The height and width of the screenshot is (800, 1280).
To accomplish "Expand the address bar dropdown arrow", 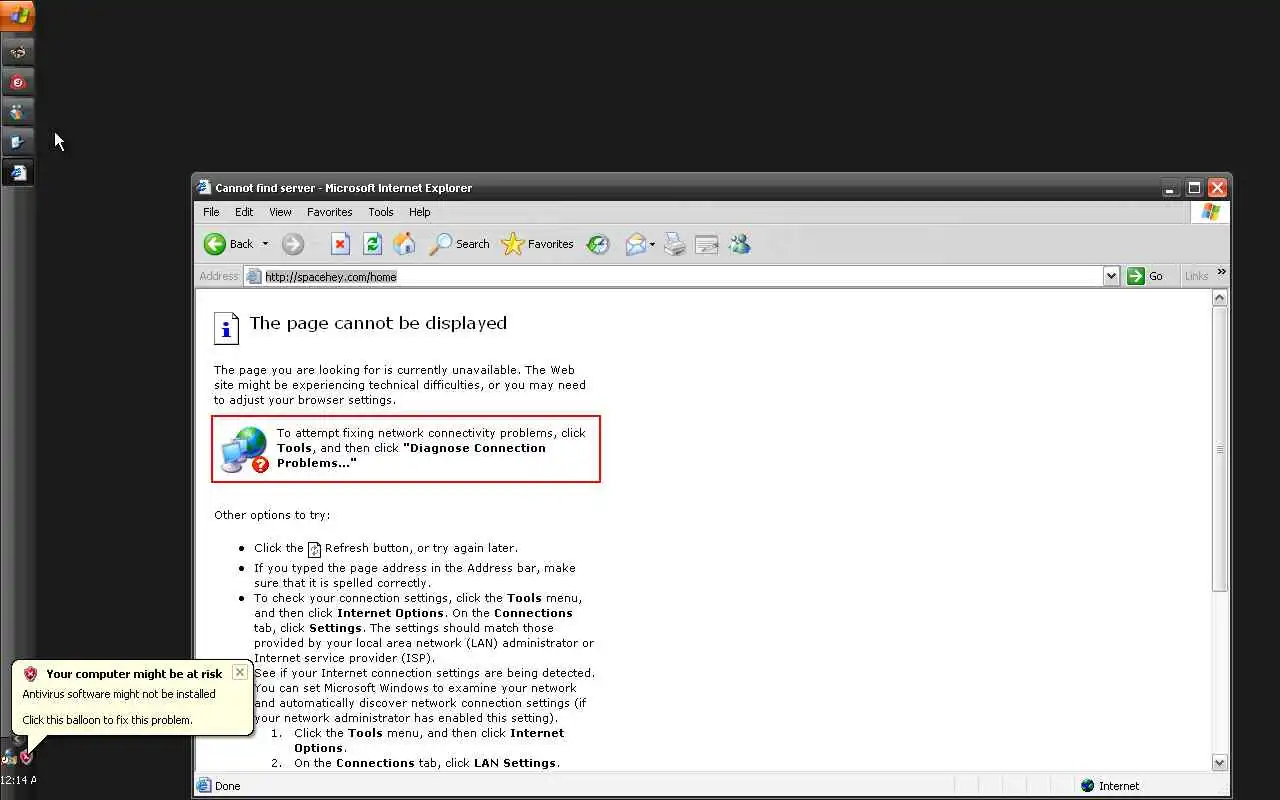I will coord(1111,276).
